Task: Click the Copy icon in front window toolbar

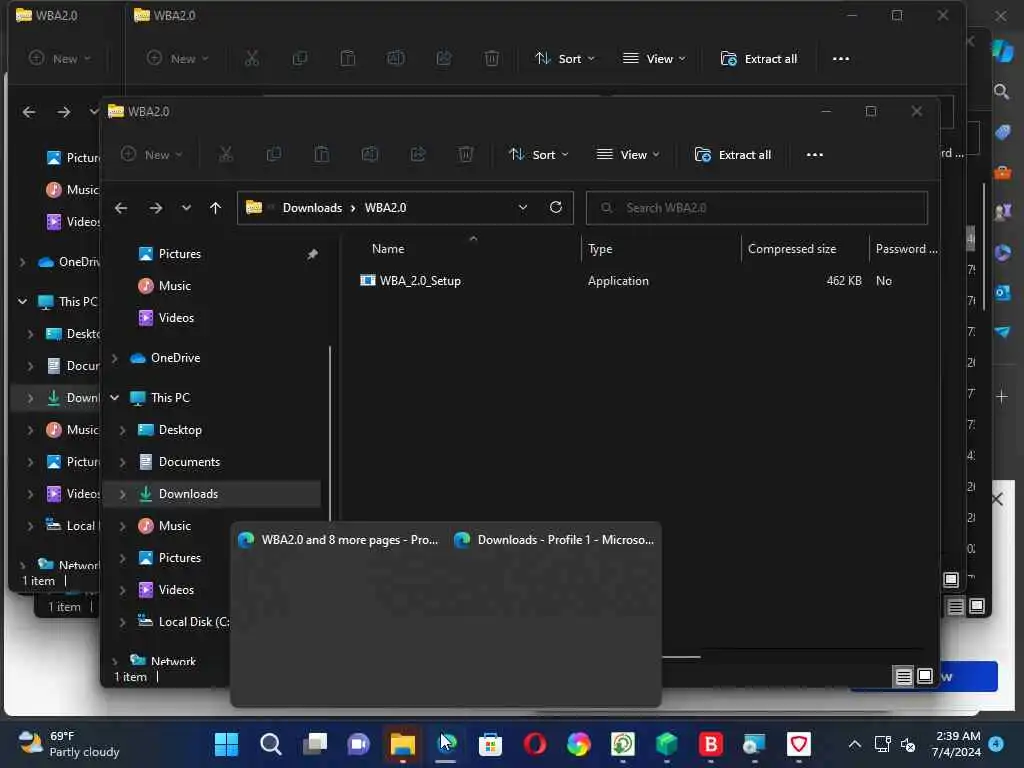Action: tap(274, 155)
